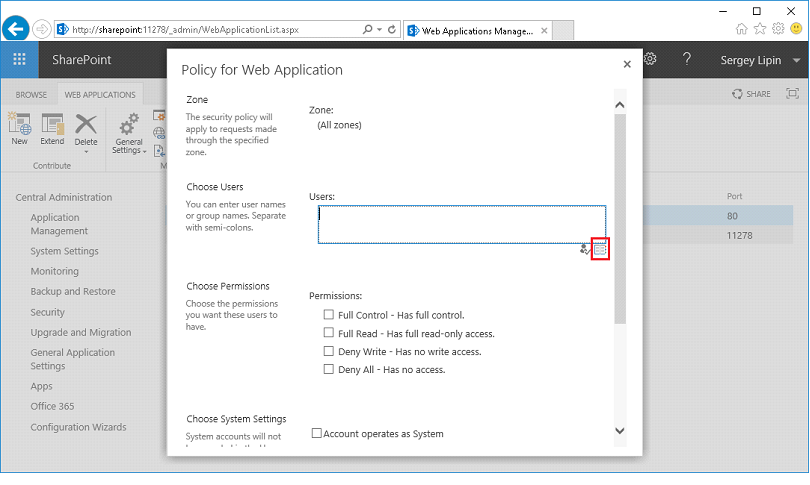The image size is (810, 485).
Task: Close the Policy for Web Application dialog
Action: pyautogui.click(x=627, y=64)
